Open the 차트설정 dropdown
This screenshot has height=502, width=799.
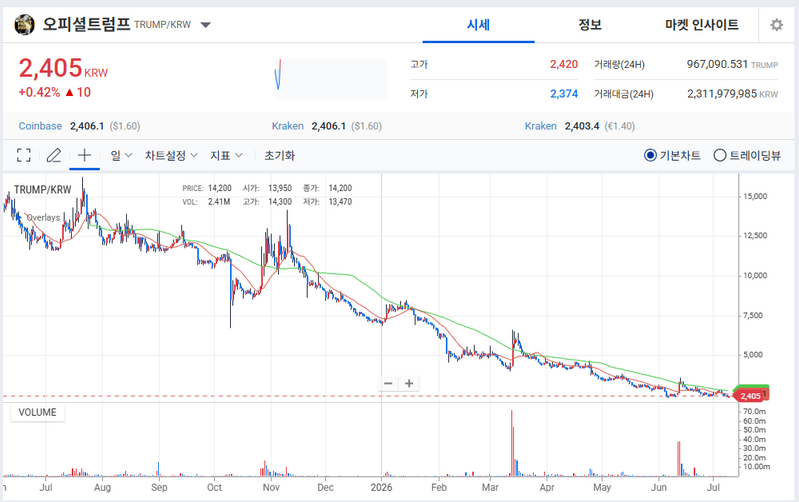click(171, 155)
